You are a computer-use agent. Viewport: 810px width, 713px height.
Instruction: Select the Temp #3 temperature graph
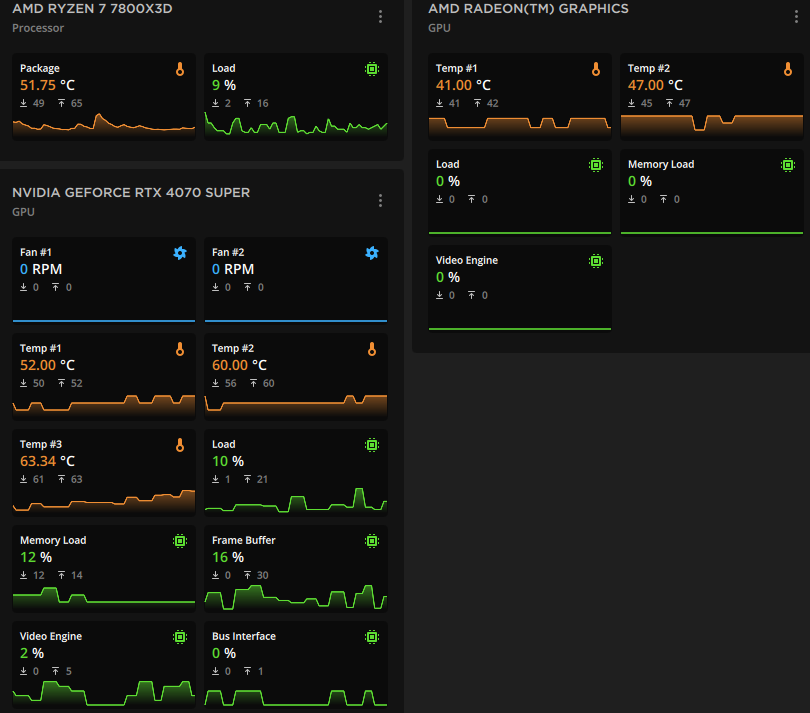click(x=104, y=502)
